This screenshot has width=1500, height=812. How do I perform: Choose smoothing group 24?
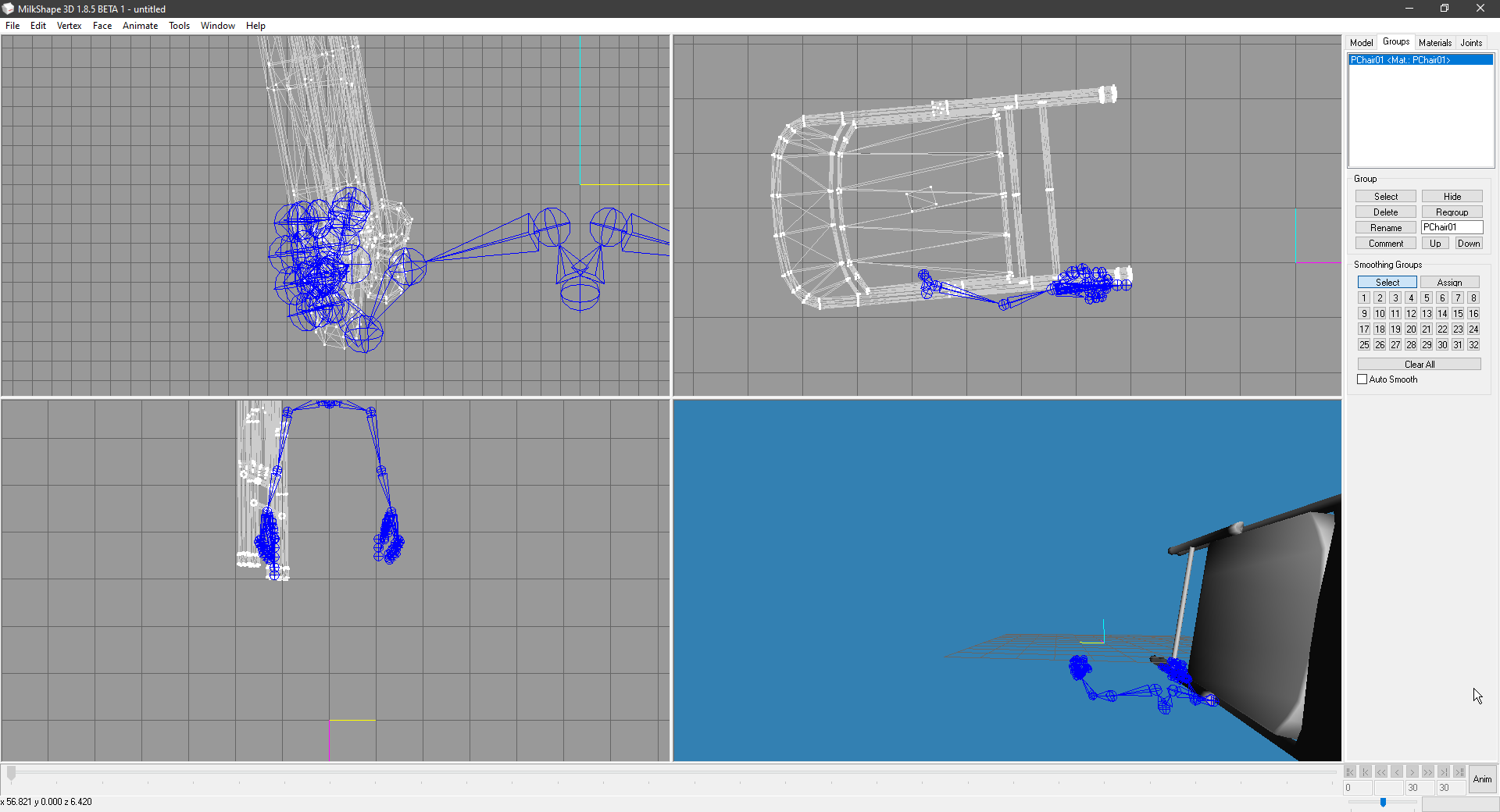tap(1473, 329)
